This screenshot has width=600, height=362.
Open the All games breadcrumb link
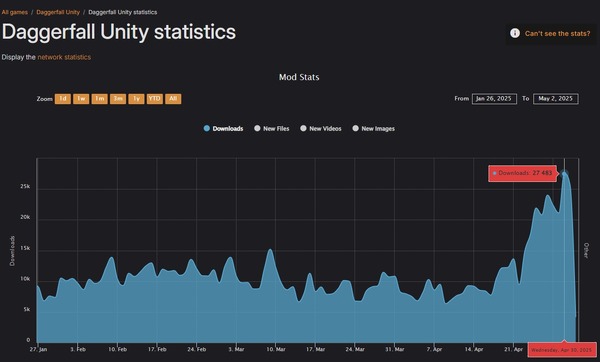tap(15, 12)
